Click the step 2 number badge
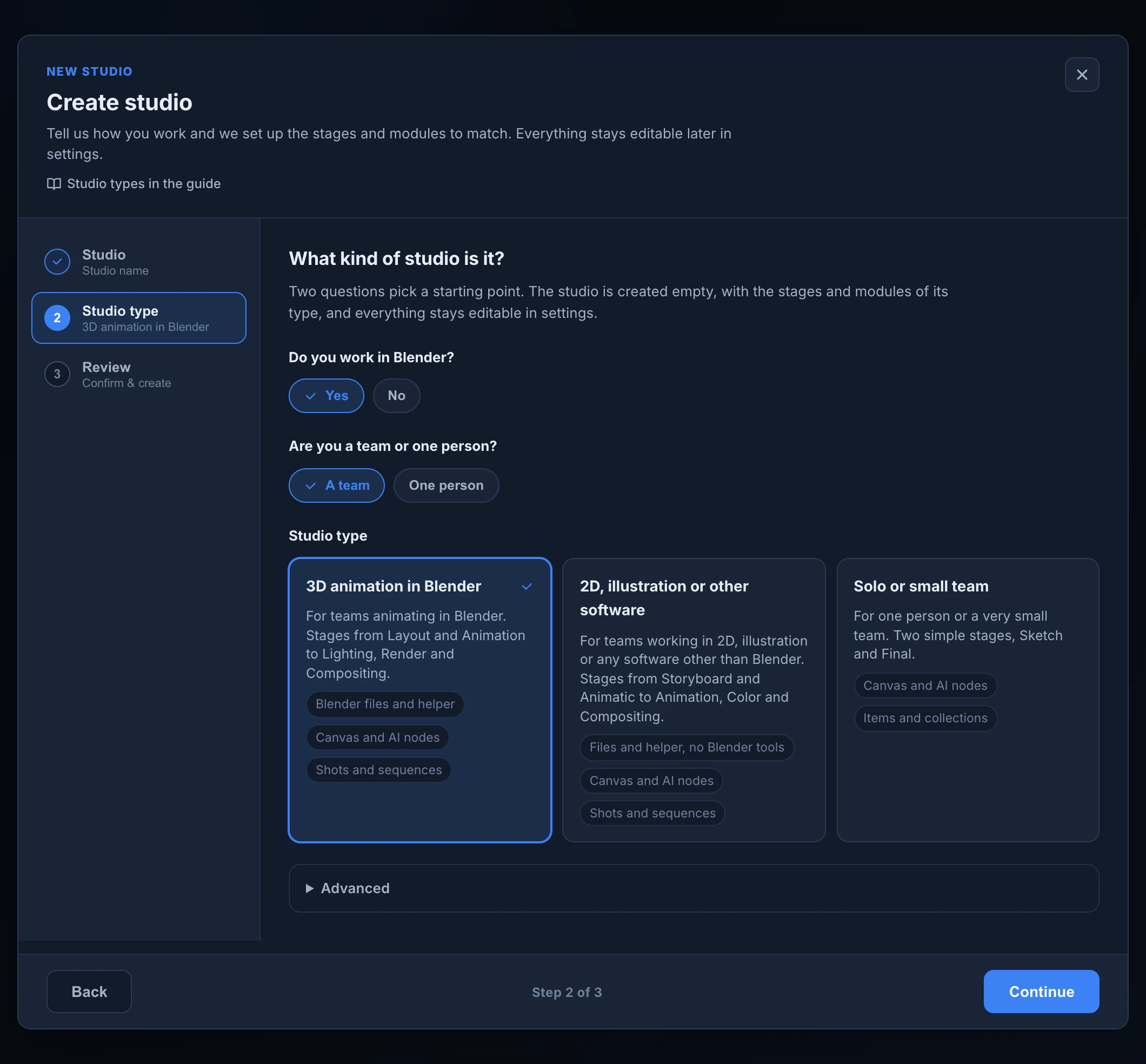1146x1064 pixels. 57,318
